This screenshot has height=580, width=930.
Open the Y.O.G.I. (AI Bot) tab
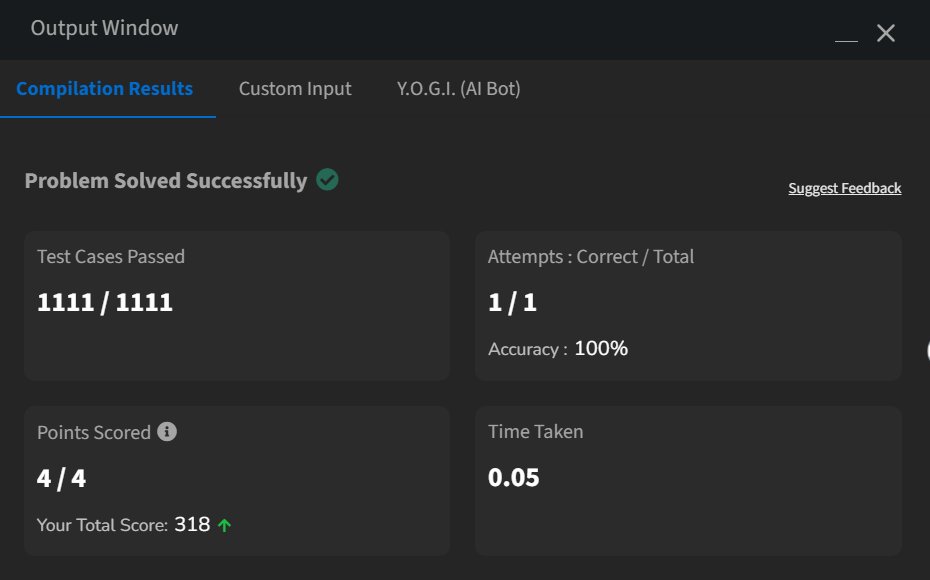(459, 89)
